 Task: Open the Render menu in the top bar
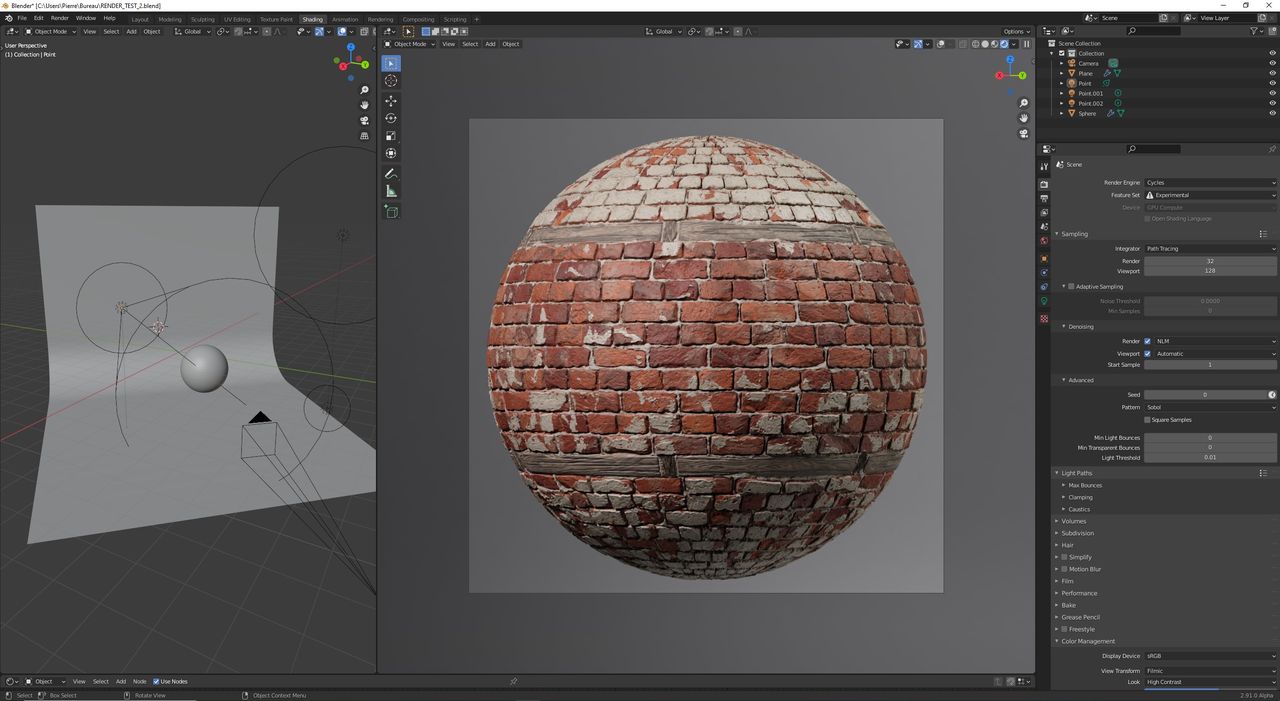(x=60, y=18)
